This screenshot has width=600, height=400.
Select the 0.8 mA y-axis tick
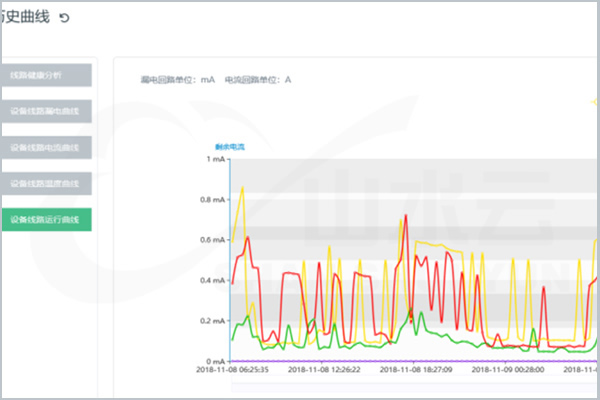[x=211, y=200]
